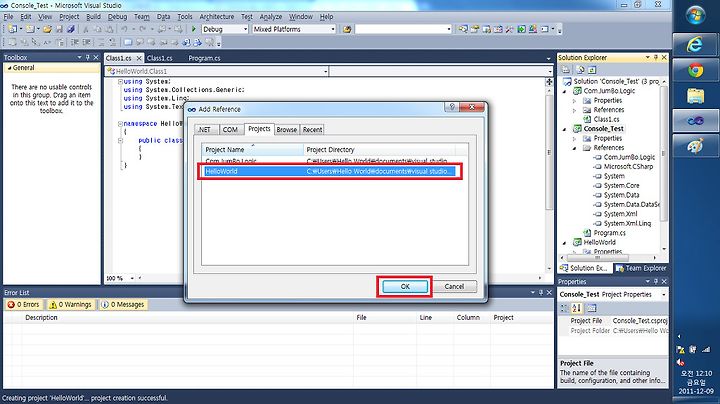Open Paint from the taskbar

pyautogui.click(x=695, y=146)
